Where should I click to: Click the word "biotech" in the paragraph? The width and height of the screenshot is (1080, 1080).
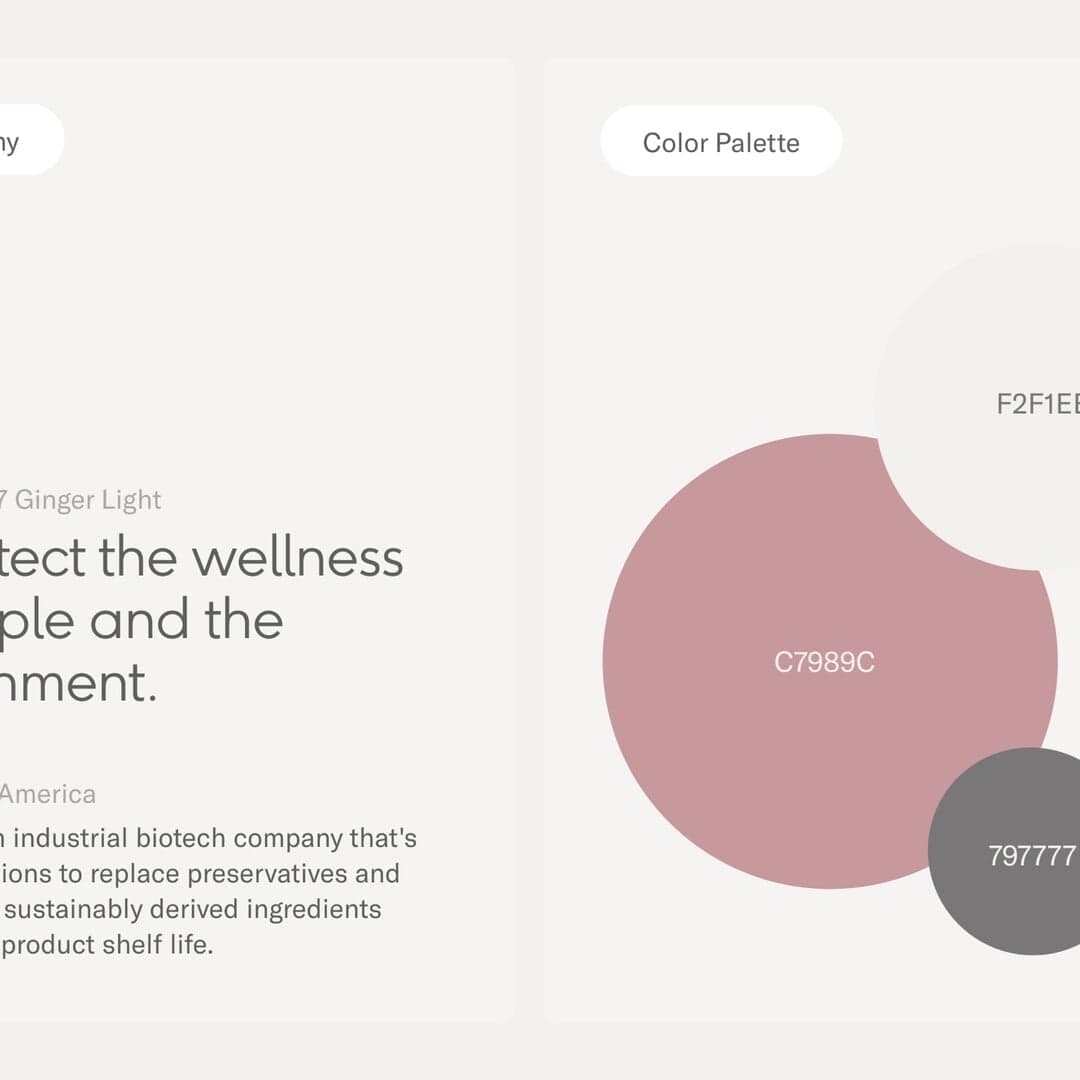coord(179,838)
